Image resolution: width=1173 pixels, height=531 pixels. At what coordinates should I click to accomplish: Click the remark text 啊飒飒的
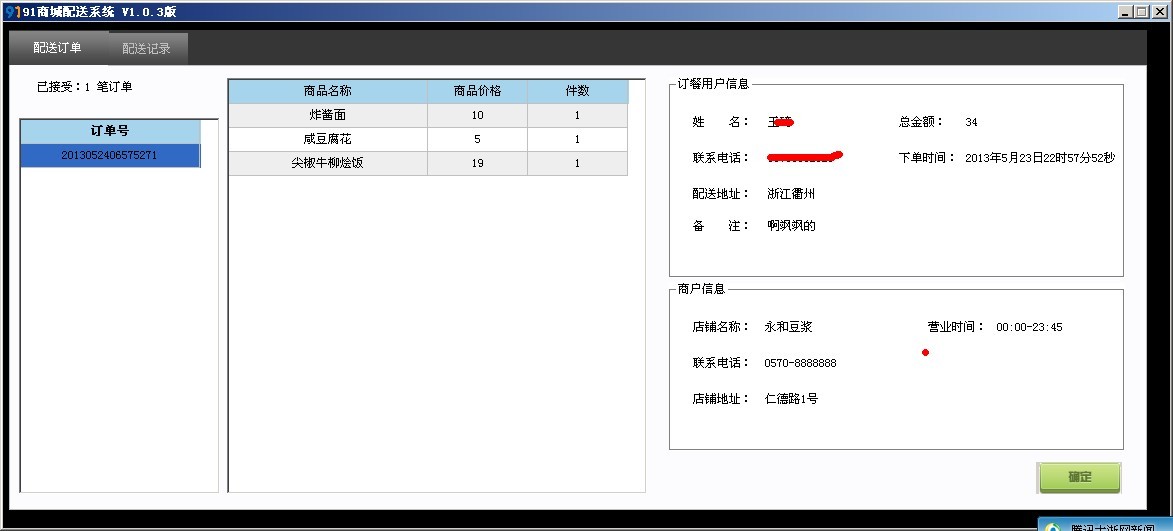pyautogui.click(x=791, y=226)
